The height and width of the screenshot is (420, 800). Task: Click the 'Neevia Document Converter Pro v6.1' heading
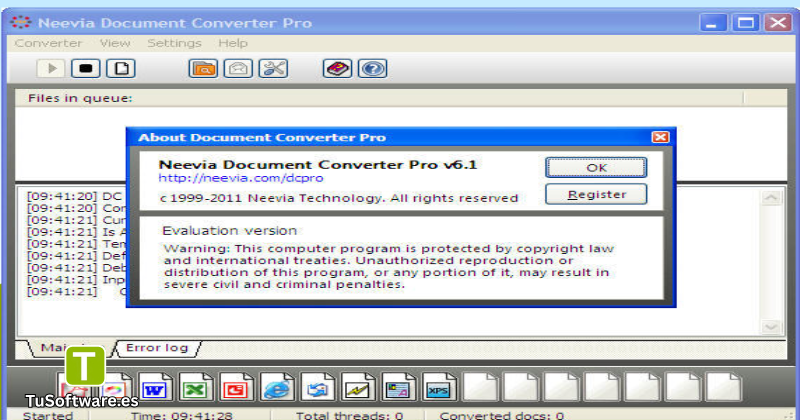click(318, 164)
